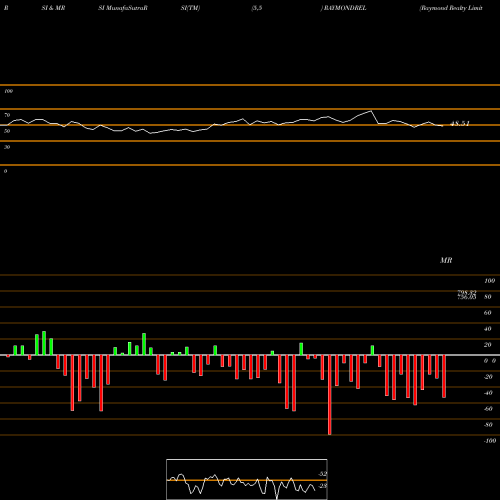The height and width of the screenshot is (500, 500).
Task: Click the '50' label on RSI axis
Action: coord(7,131)
